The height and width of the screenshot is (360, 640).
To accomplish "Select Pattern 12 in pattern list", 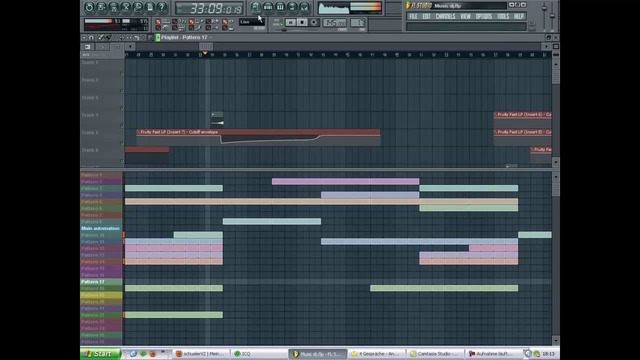I will pyautogui.click(x=101, y=248).
